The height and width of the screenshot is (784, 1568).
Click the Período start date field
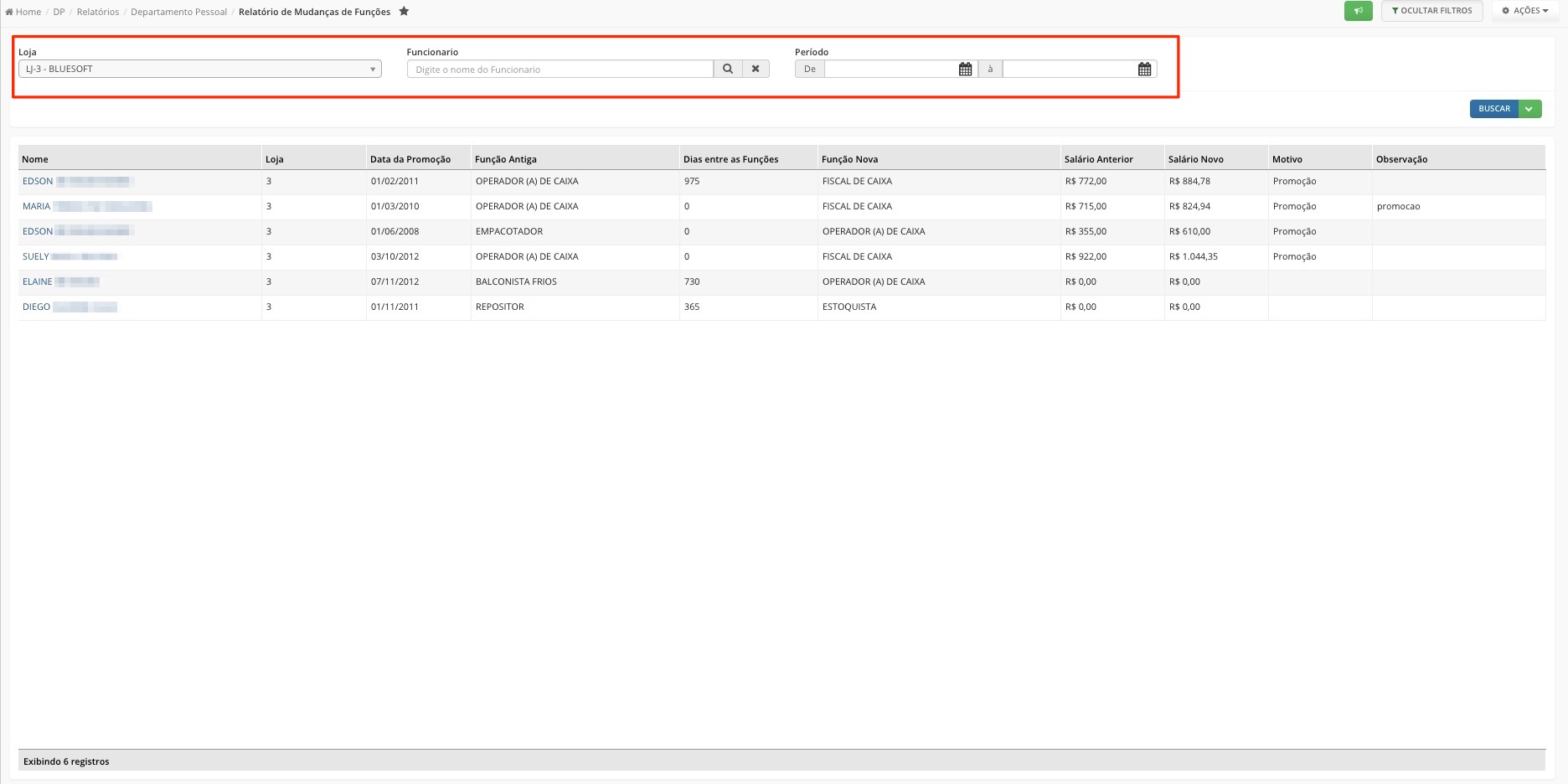tap(891, 69)
